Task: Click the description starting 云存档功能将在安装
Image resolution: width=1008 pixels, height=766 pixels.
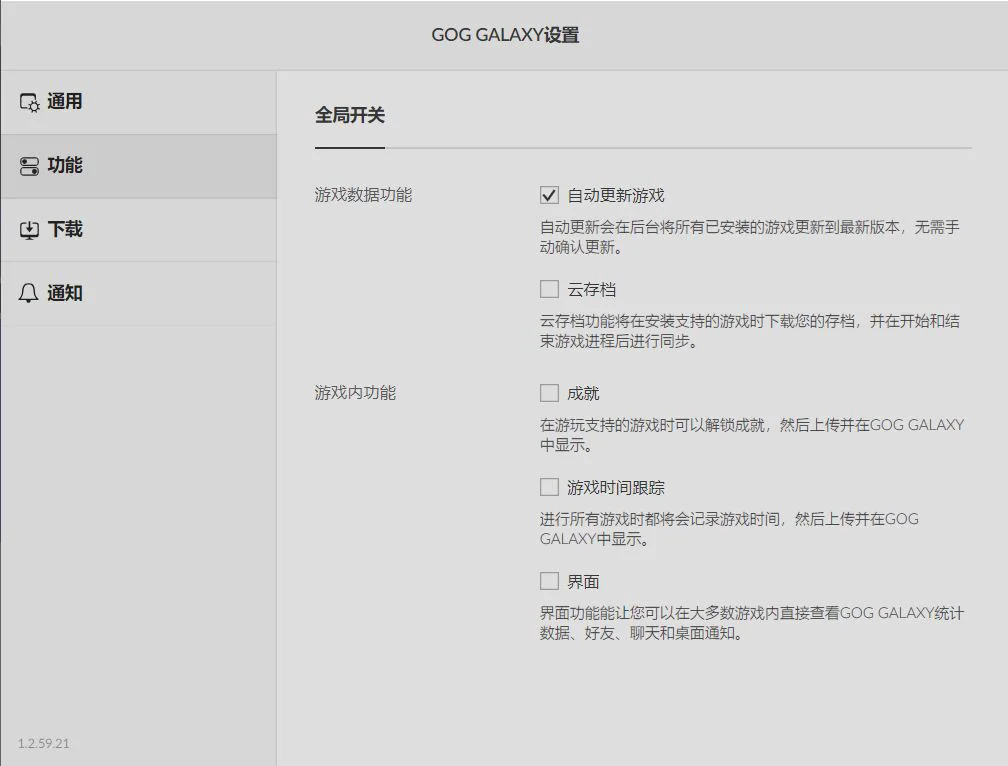Action: [x=750, y=331]
